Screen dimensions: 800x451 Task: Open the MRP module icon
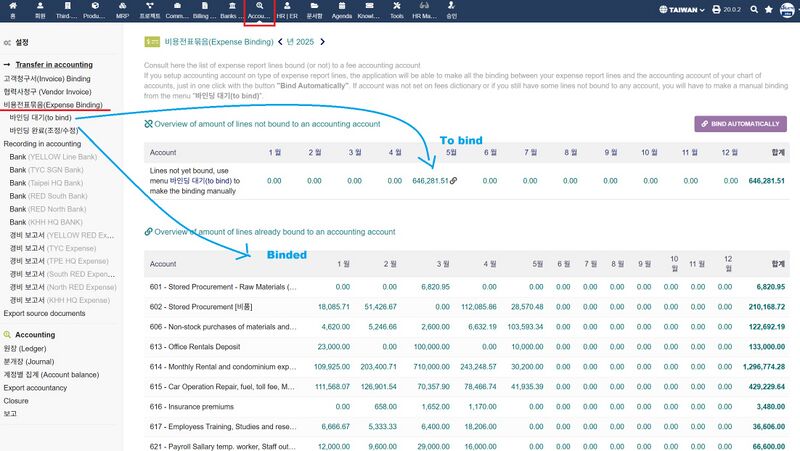pyautogui.click(x=122, y=11)
